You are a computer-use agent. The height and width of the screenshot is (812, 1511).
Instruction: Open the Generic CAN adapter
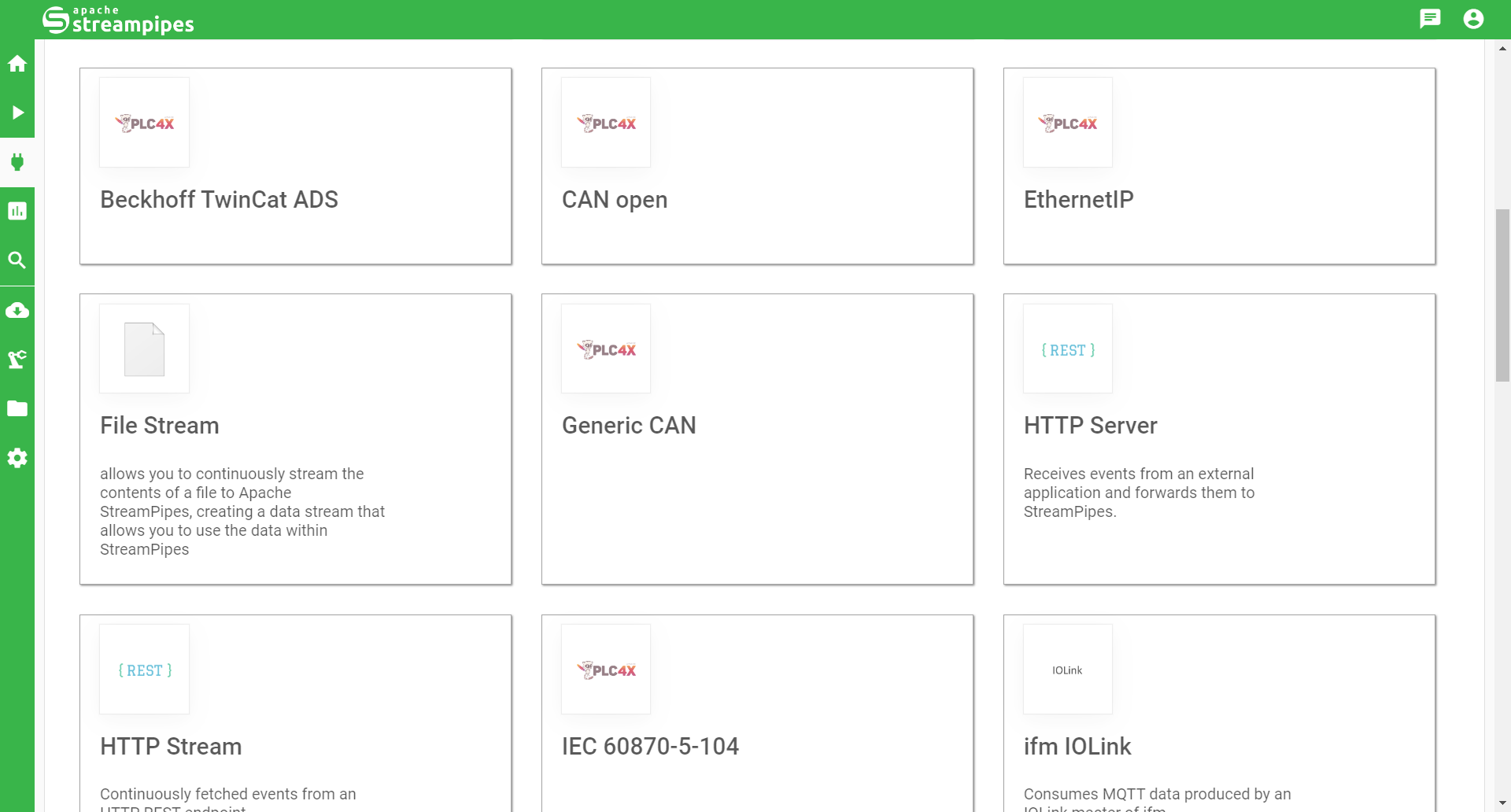click(x=757, y=439)
